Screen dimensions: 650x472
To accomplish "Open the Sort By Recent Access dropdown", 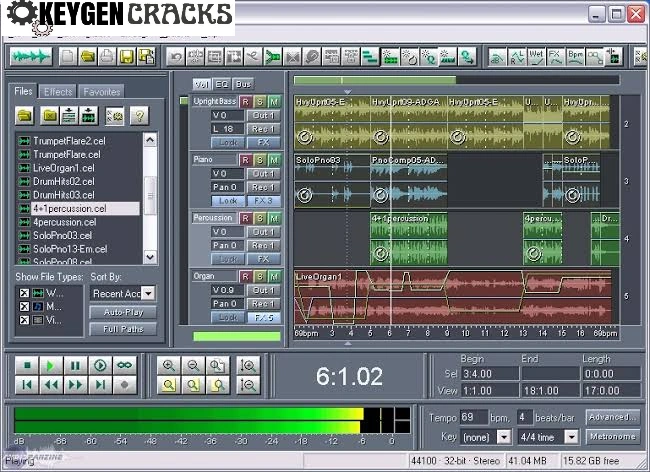I will [148, 293].
